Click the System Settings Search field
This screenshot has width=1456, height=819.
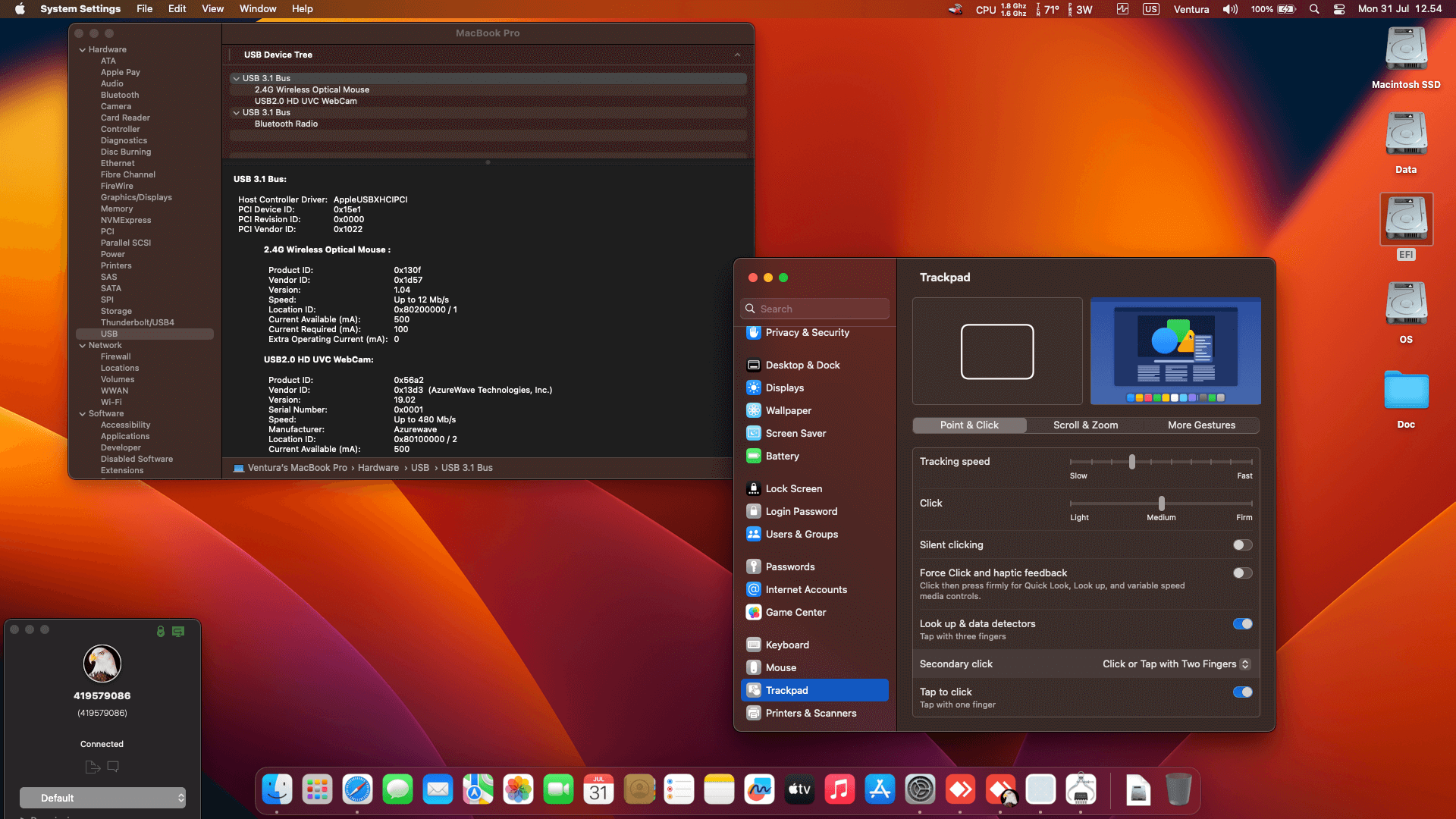point(814,309)
